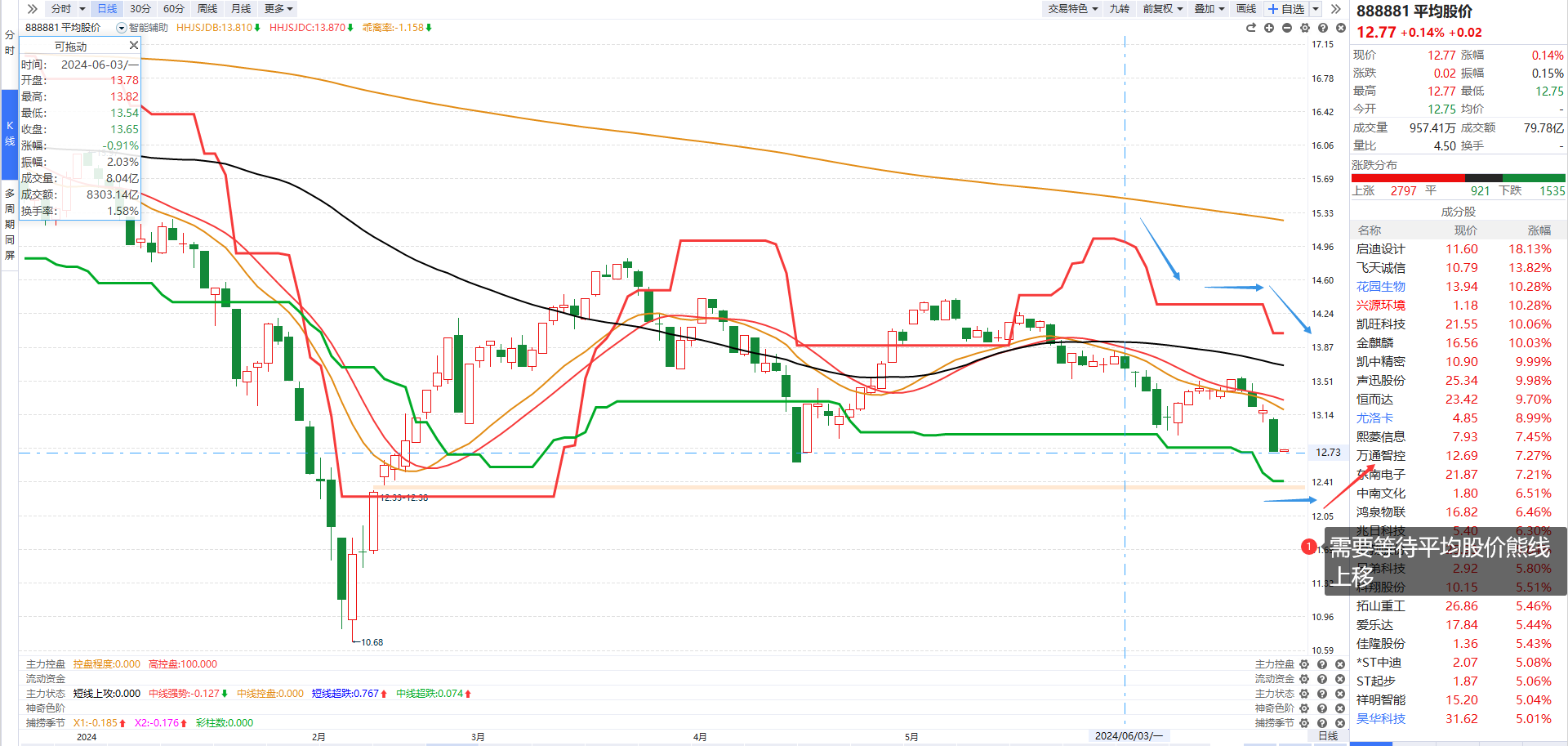Open the 分时 dropdown arrow
Viewport: 1568px width, 746px height.
point(82,9)
